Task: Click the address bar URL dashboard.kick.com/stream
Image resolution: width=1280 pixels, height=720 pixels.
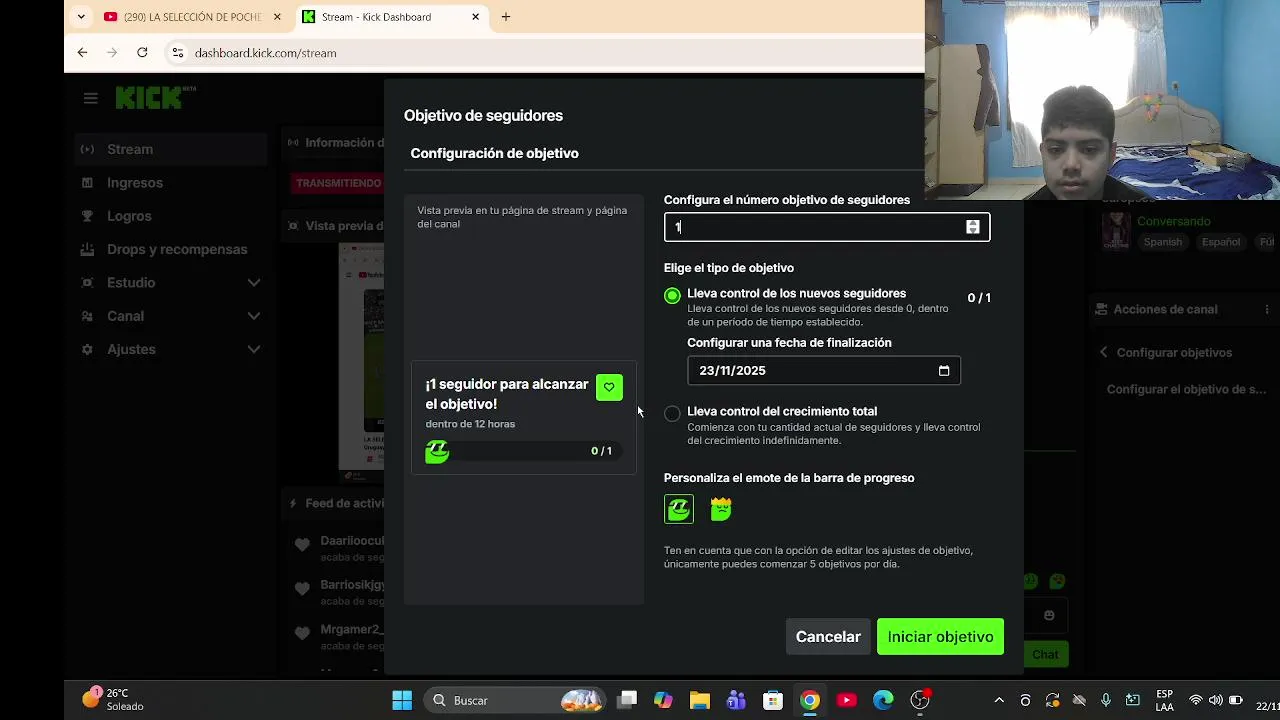Action: click(265, 53)
